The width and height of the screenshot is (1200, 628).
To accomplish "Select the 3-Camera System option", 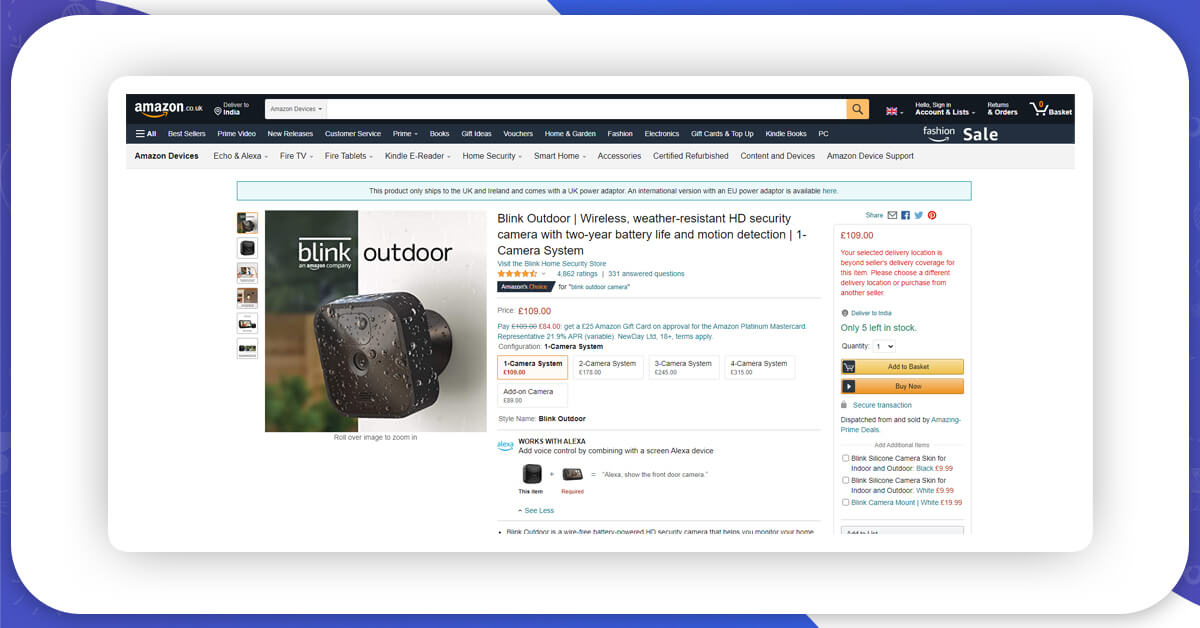I will click(684, 367).
